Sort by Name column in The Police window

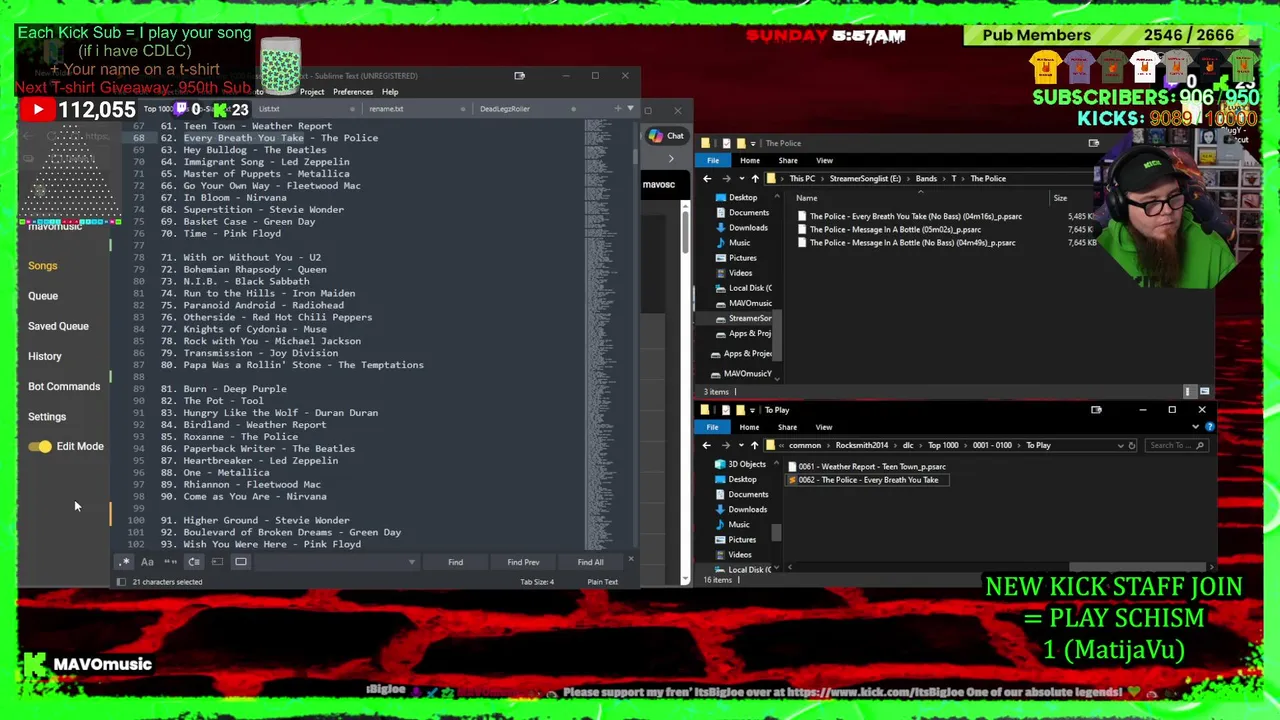tap(806, 198)
